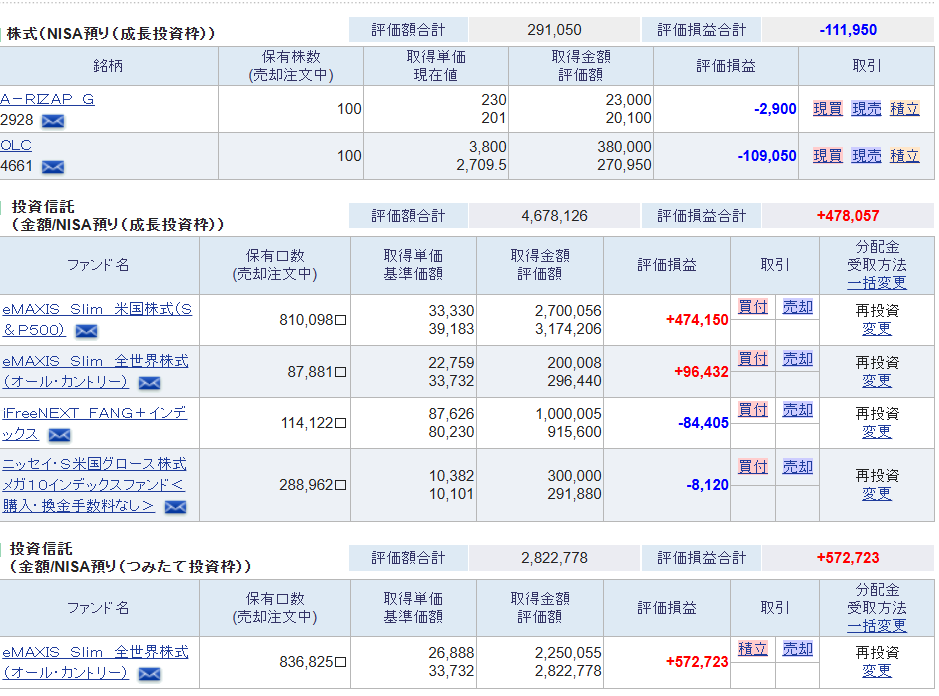The height and width of the screenshot is (696, 939).
Task: Open the iFreeNEXT FANG+インデックス fund link
Action: [x=94, y=413]
